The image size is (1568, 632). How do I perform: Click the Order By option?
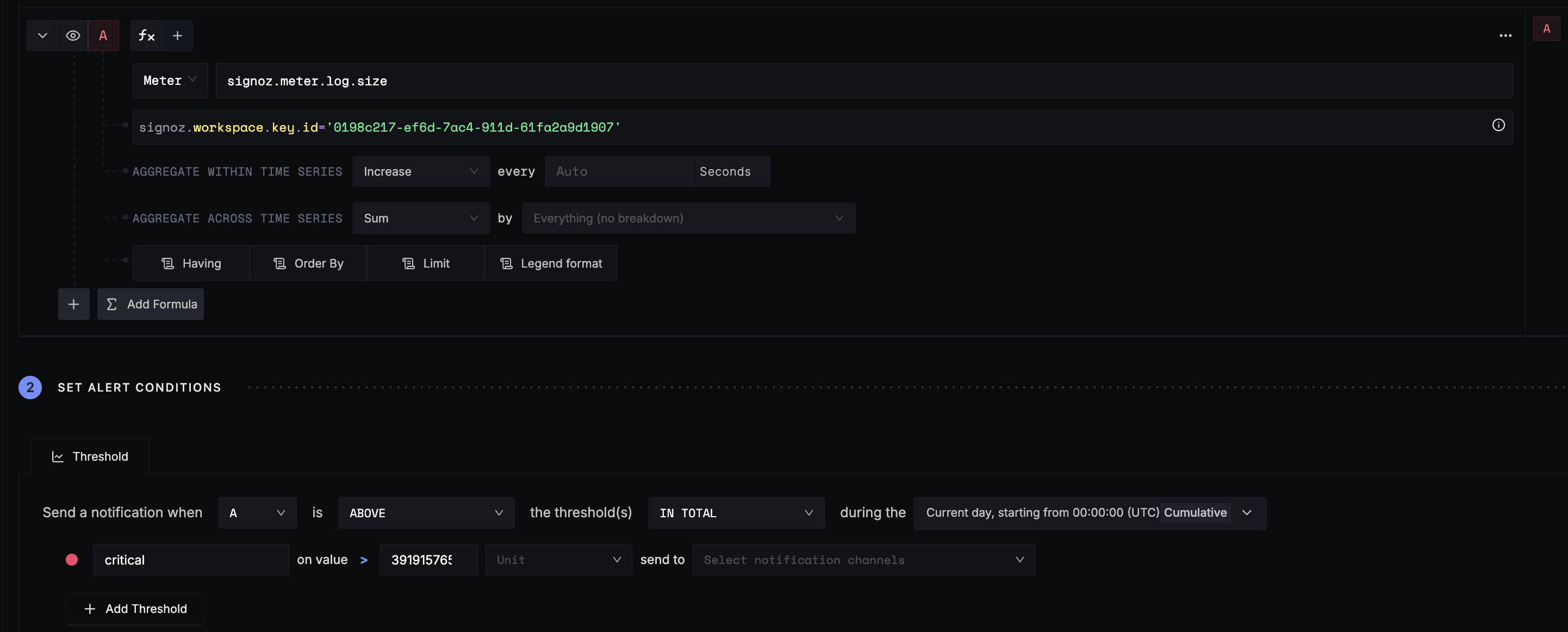point(309,263)
